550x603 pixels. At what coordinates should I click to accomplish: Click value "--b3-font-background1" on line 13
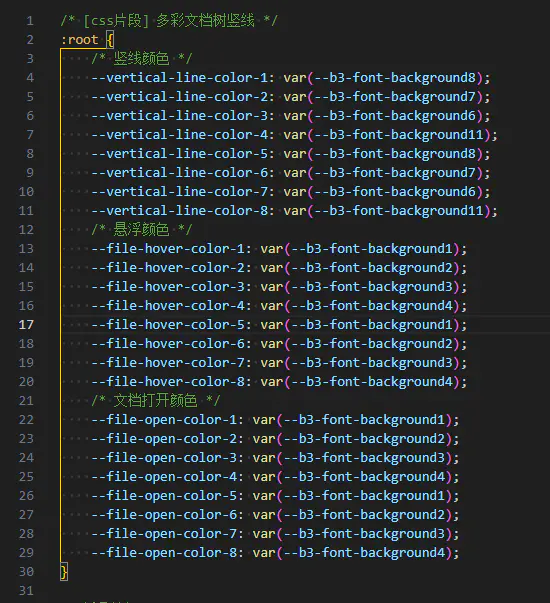pos(372,248)
